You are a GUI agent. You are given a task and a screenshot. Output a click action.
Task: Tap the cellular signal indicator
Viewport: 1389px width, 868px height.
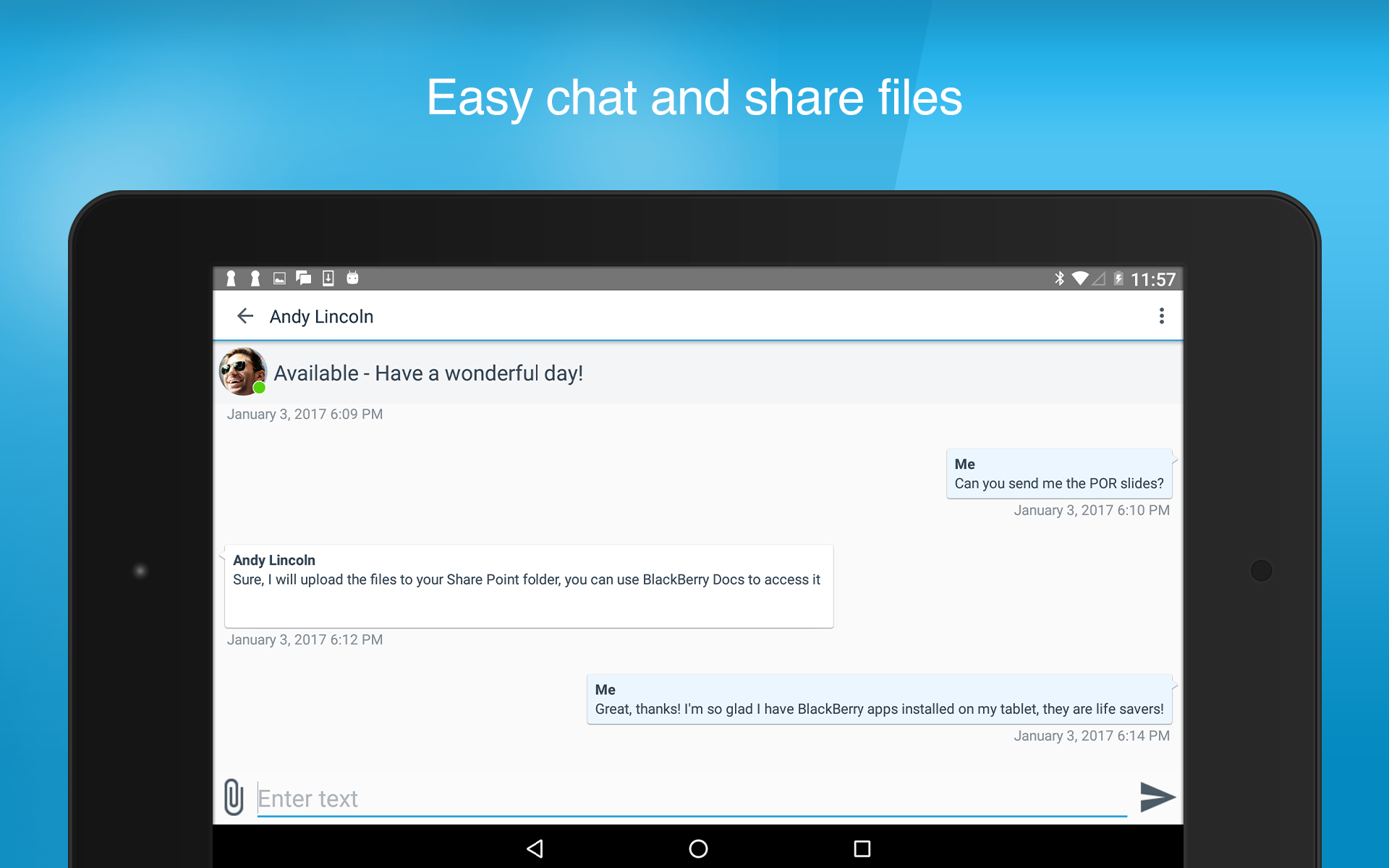tap(1100, 278)
